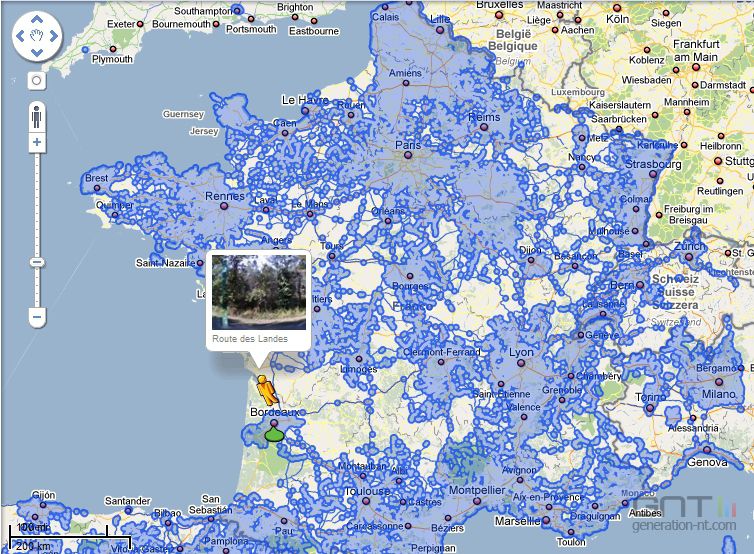Pick up the Street View pegman in the zoom bar

click(37, 116)
